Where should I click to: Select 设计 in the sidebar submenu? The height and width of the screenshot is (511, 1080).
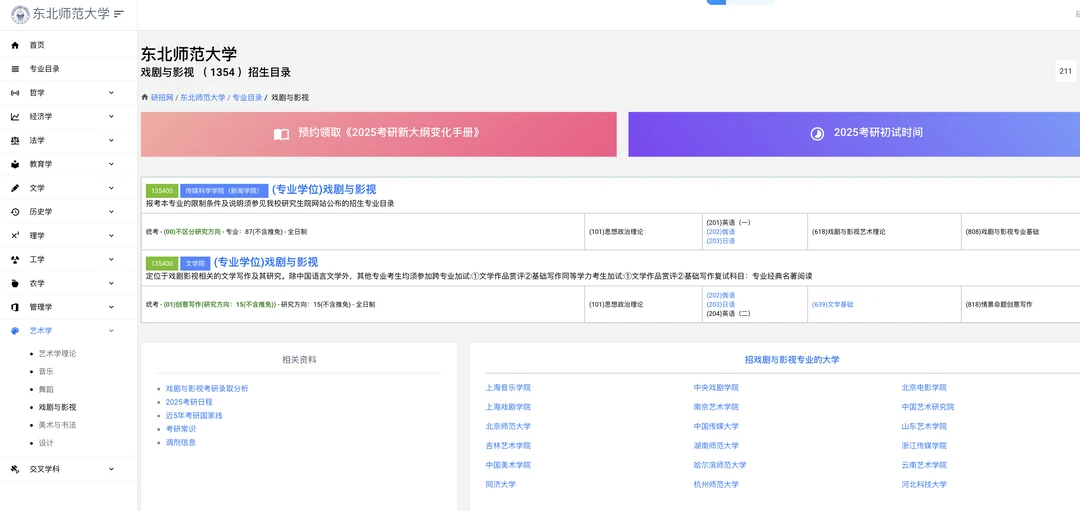click(46, 443)
